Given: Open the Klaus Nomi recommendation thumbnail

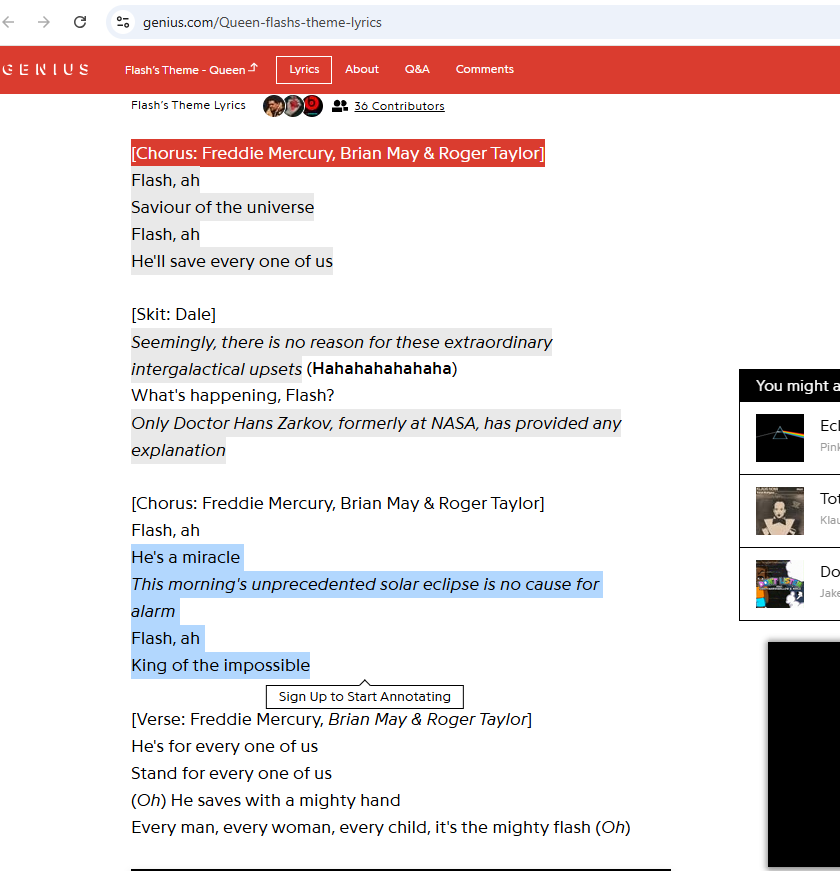Looking at the screenshot, I should point(779,511).
